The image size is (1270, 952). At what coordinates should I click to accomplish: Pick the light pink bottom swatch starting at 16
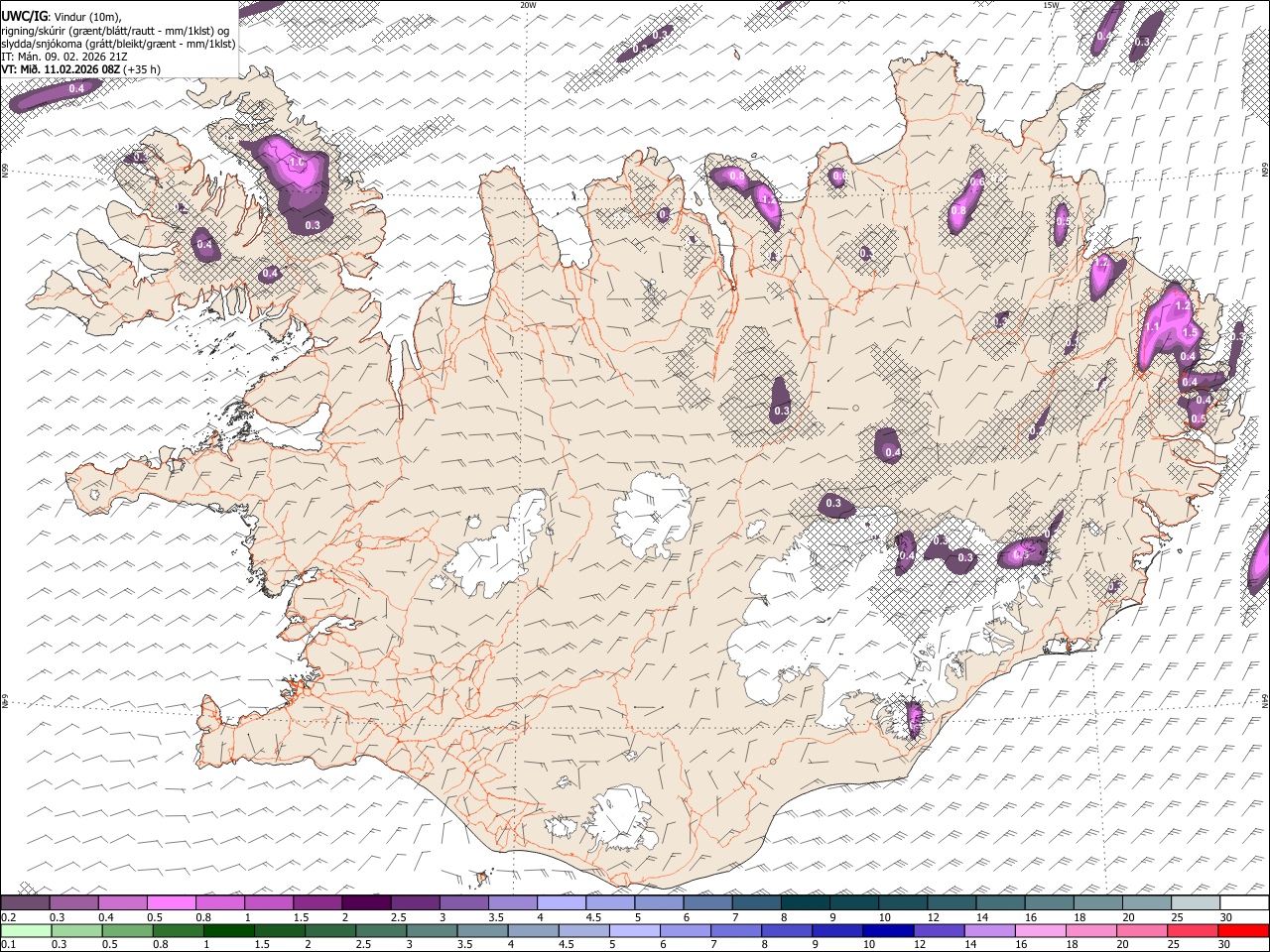[x=1041, y=930]
